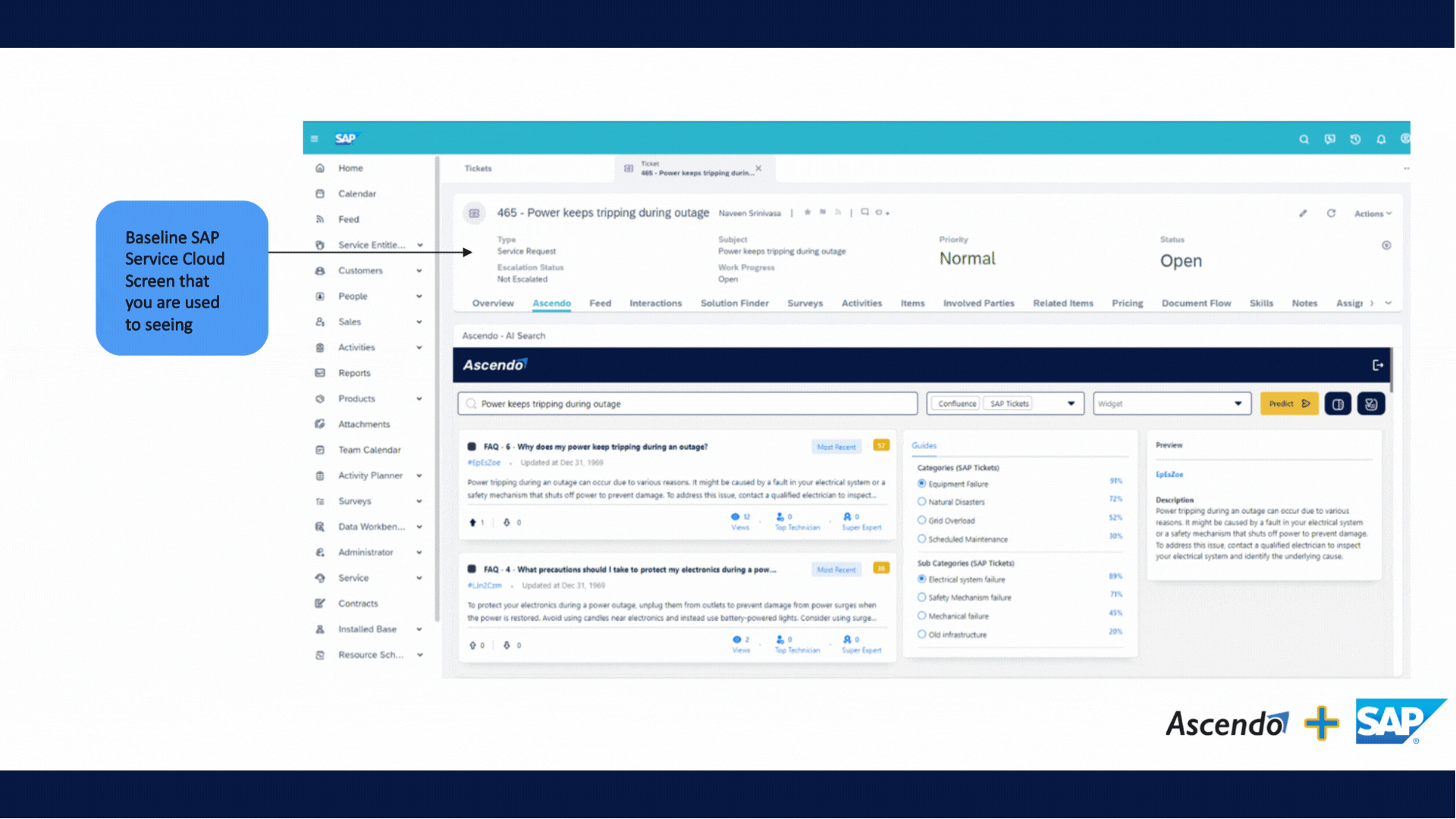
Task: Click the Guides heading link
Action: click(924, 446)
